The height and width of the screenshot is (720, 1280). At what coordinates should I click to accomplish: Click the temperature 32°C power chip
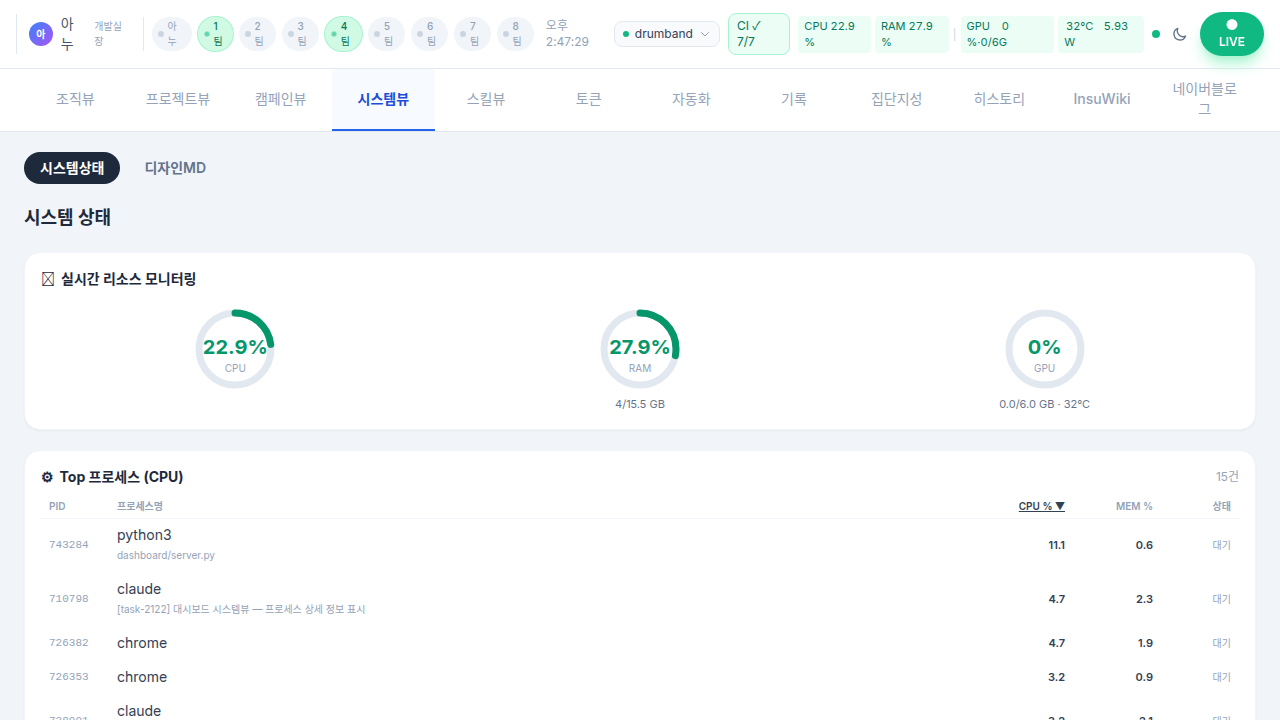coord(1100,34)
